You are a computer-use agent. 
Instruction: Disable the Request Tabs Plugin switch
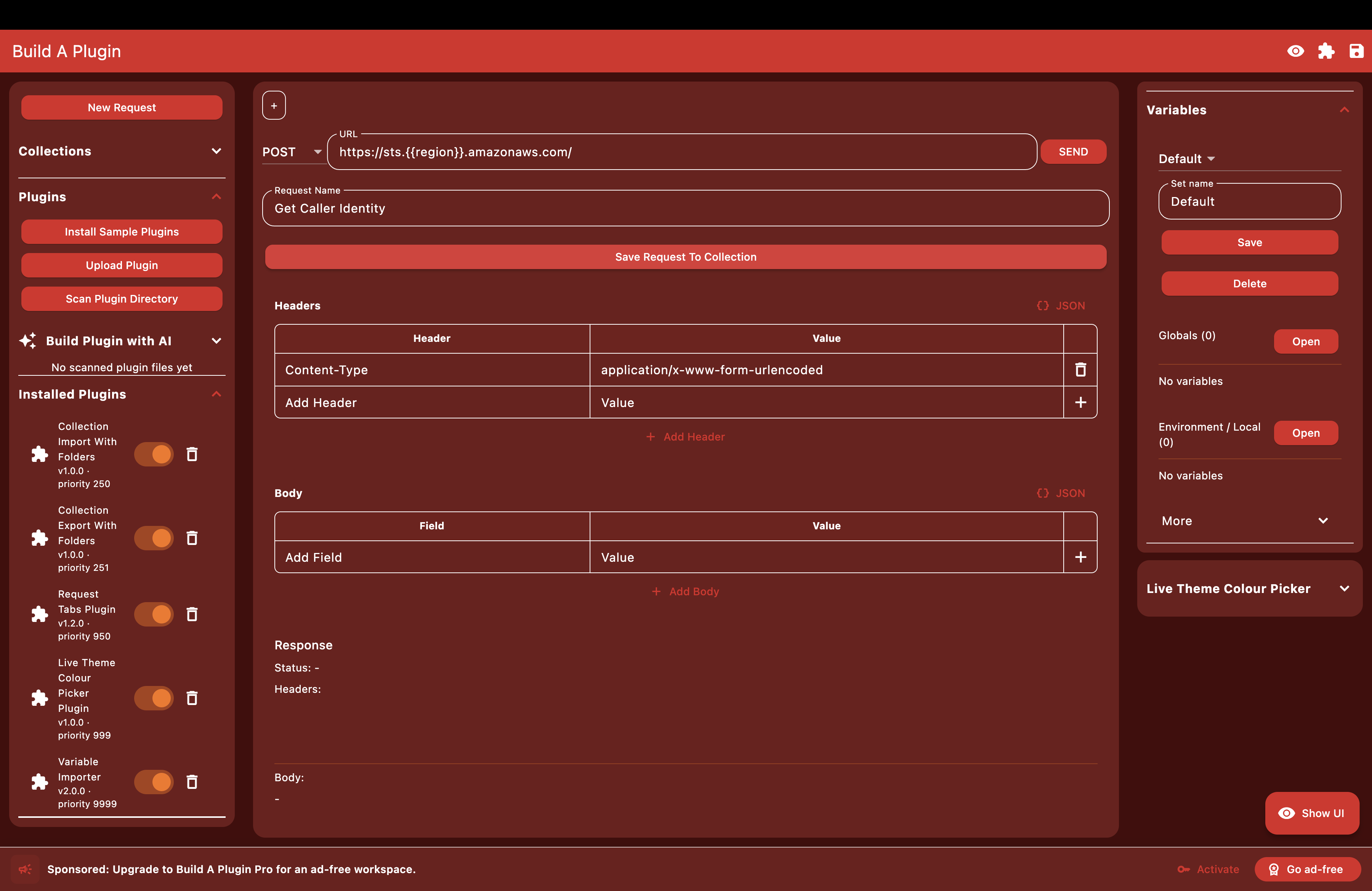154,614
